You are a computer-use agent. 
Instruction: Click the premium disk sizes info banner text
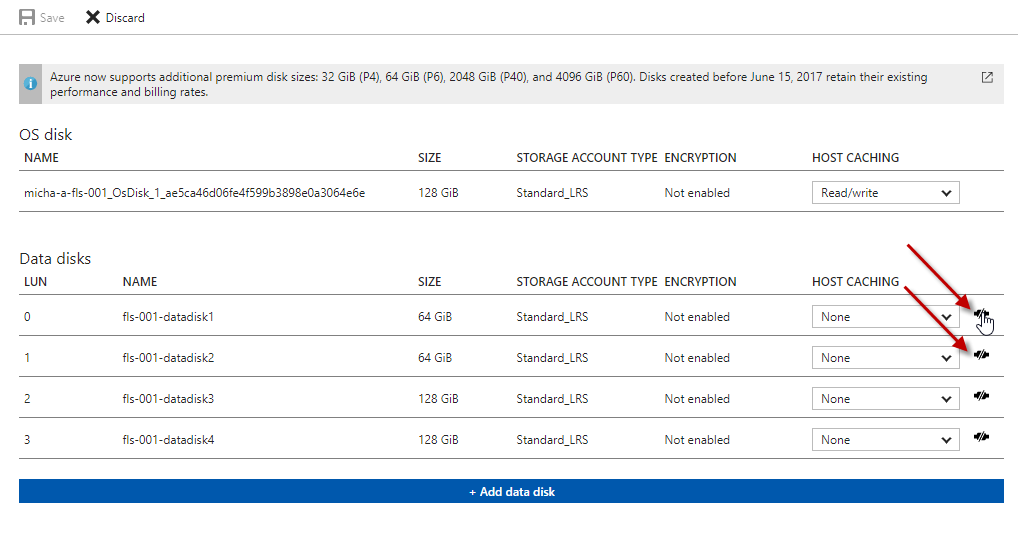[489, 84]
